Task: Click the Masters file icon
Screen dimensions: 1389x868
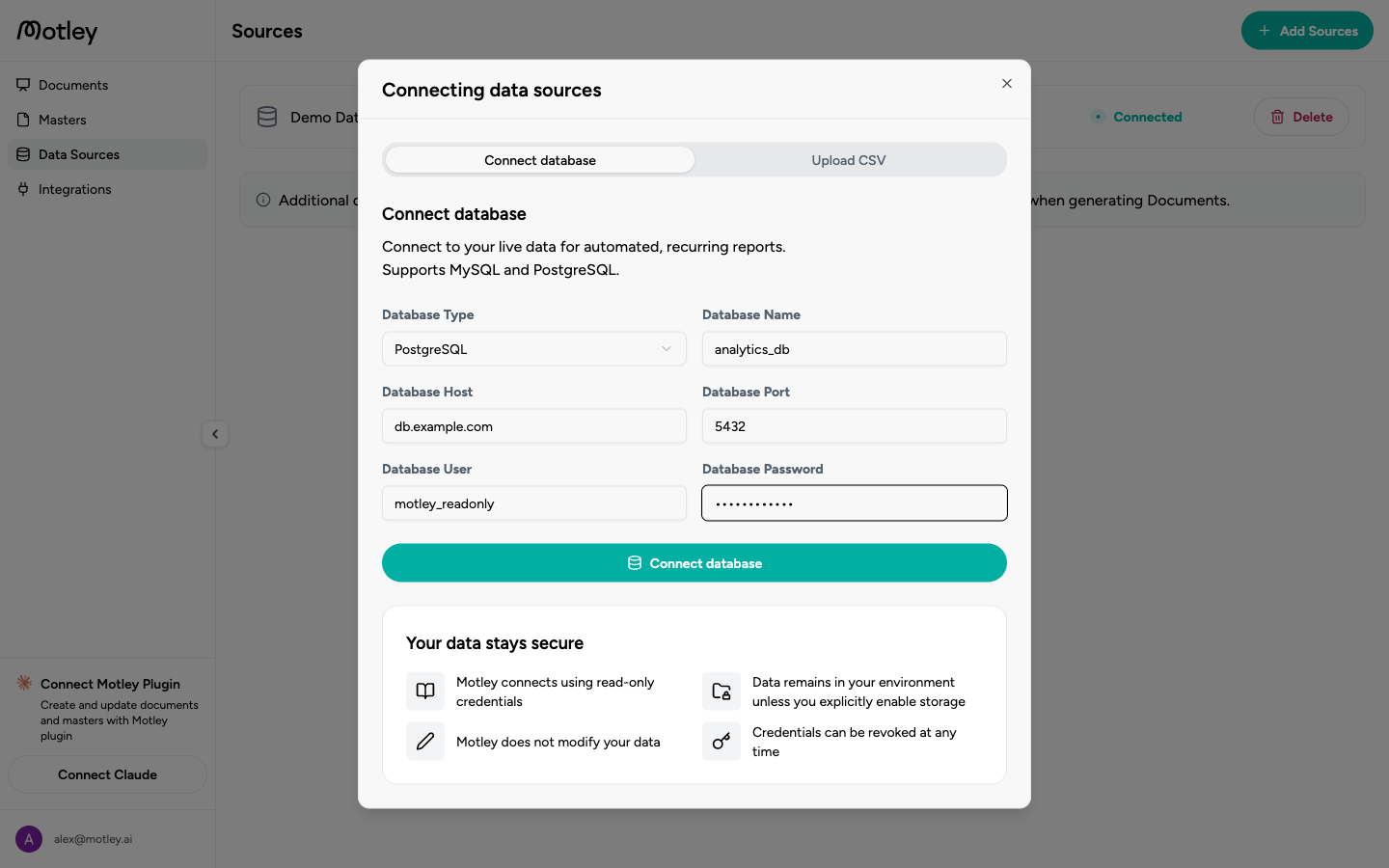Action: point(23,120)
